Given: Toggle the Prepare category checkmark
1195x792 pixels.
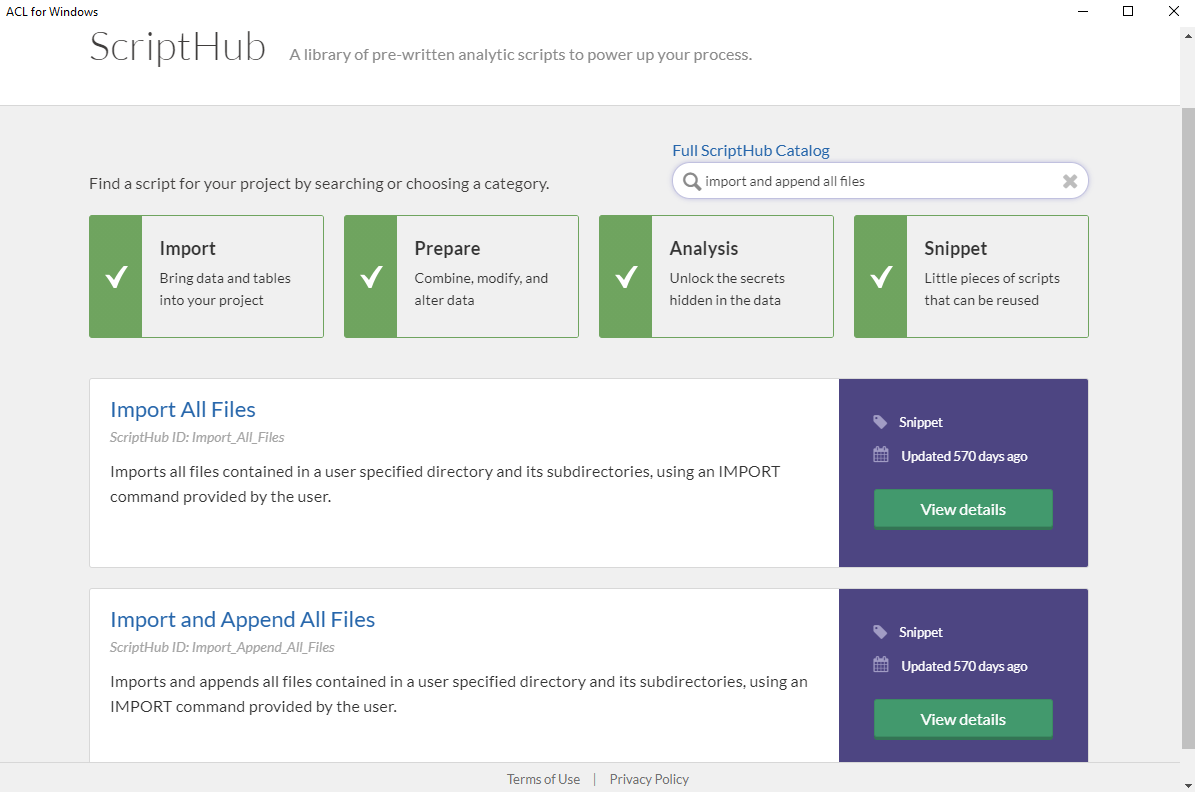Looking at the screenshot, I should pyautogui.click(x=371, y=277).
